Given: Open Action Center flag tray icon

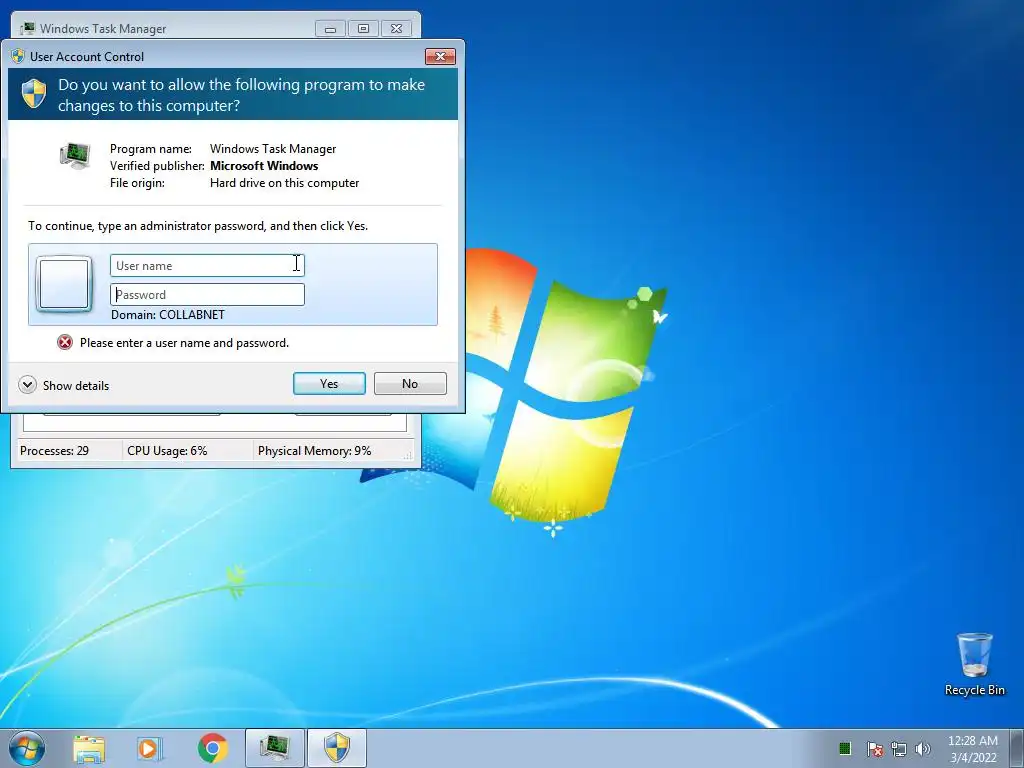Looking at the screenshot, I should (874, 749).
